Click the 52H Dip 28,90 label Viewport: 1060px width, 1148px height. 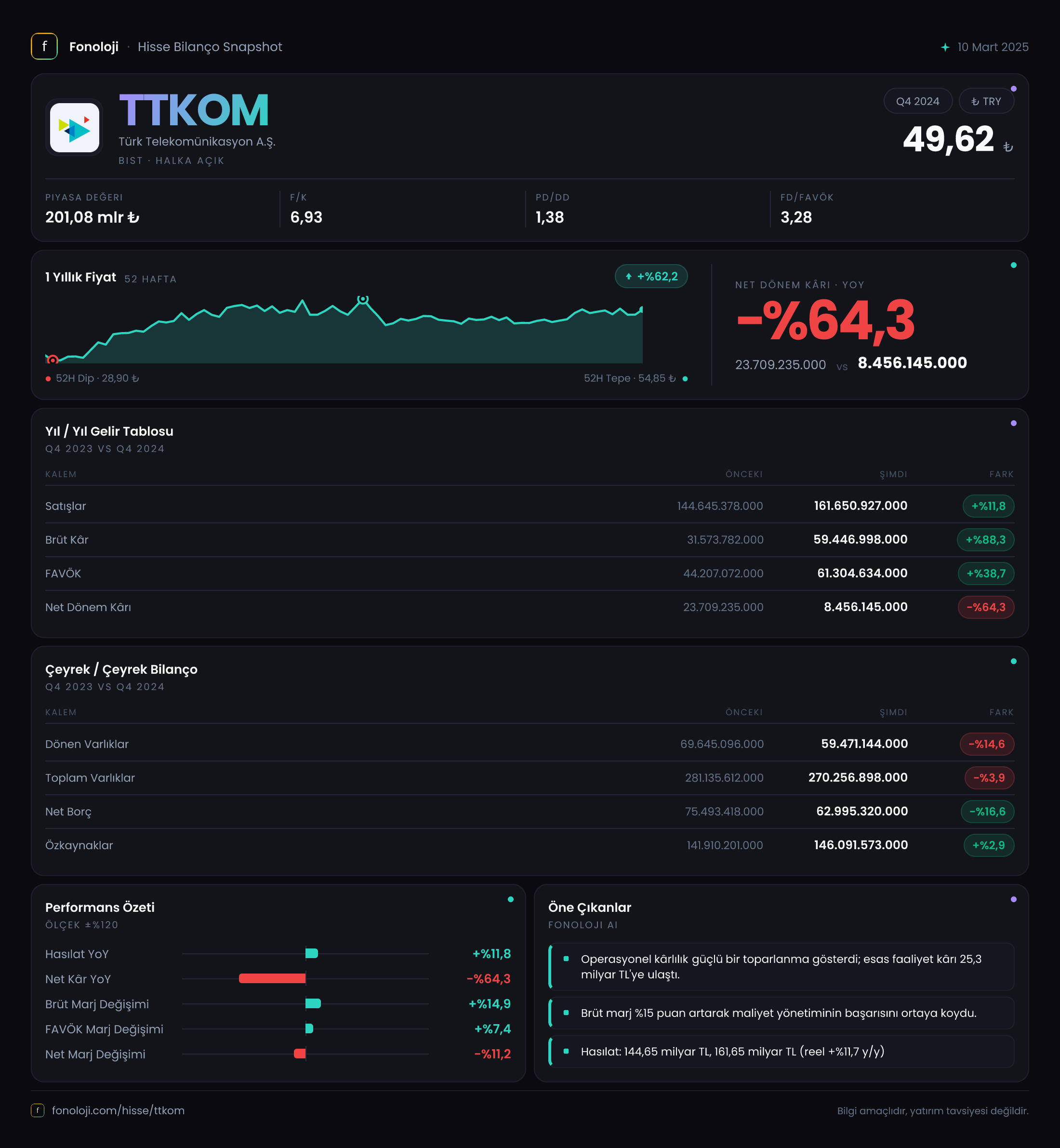point(97,379)
